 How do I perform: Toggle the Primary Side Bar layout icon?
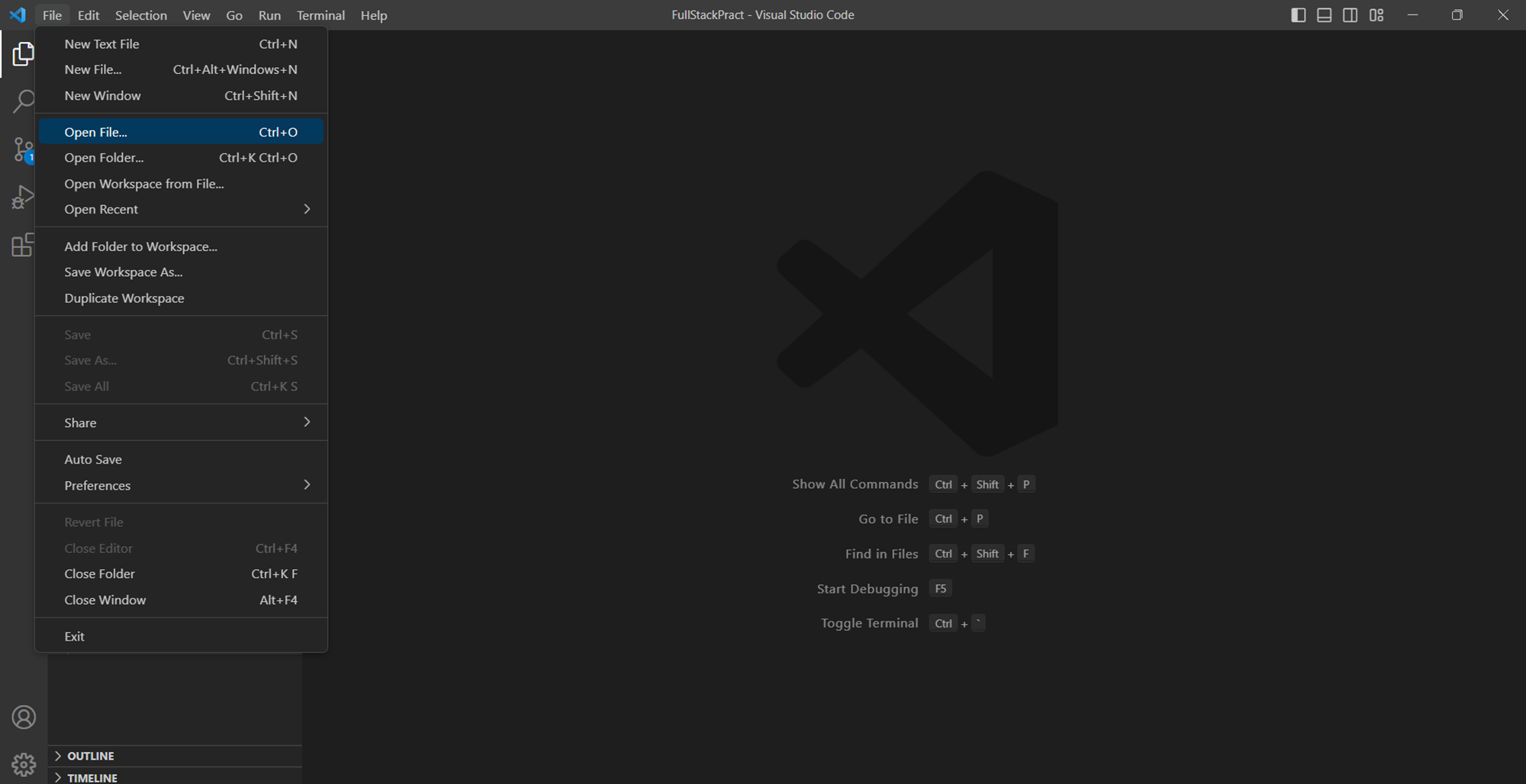[x=1298, y=15]
